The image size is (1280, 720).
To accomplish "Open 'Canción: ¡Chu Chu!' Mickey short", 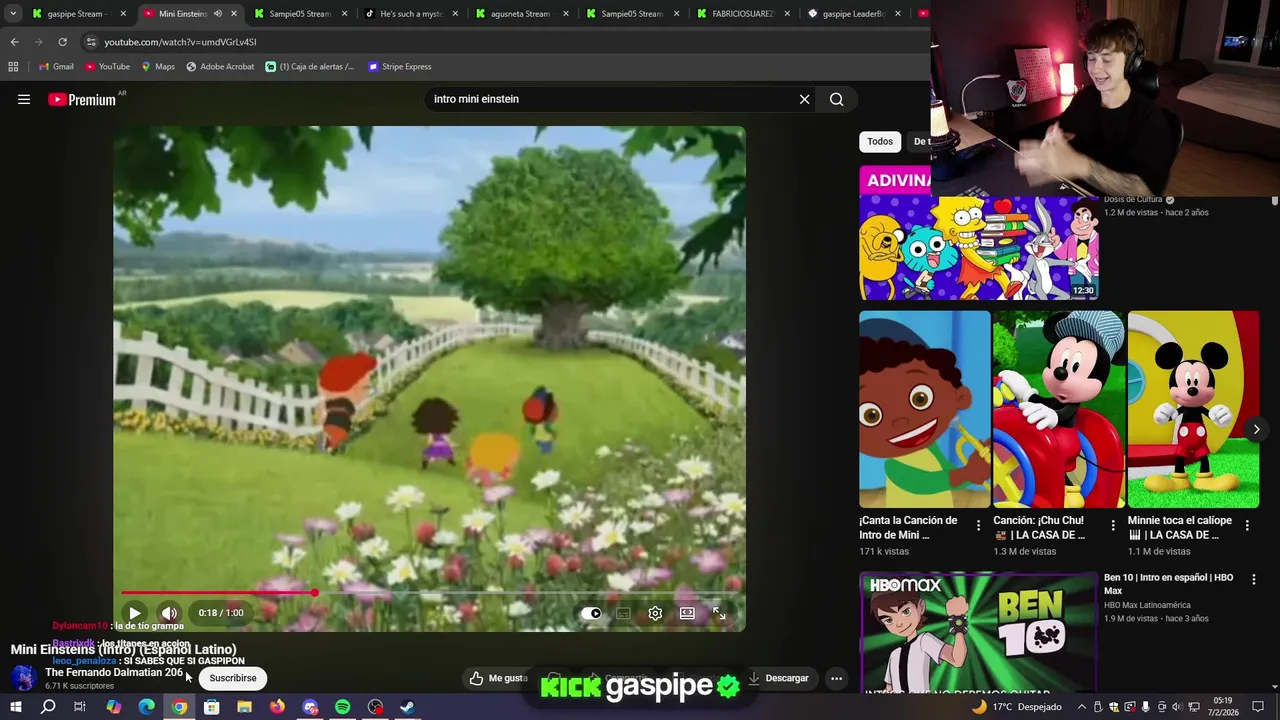I will point(1059,409).
